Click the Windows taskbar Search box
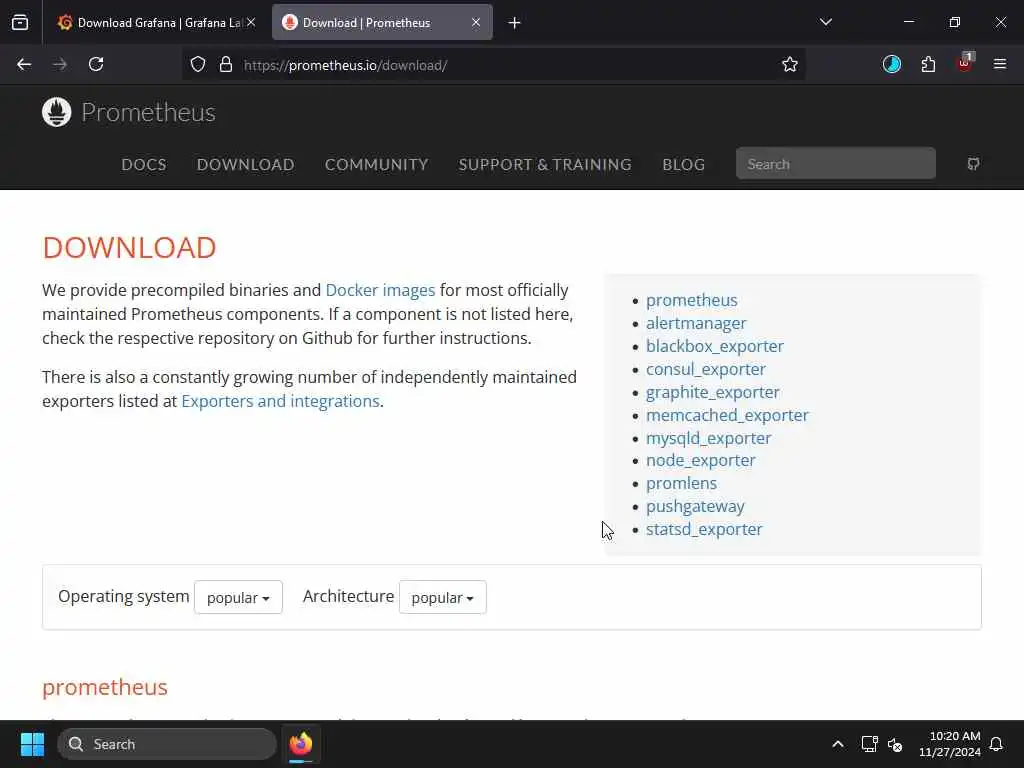Viewport: 1024px width, 768px height. click(167, 744)
